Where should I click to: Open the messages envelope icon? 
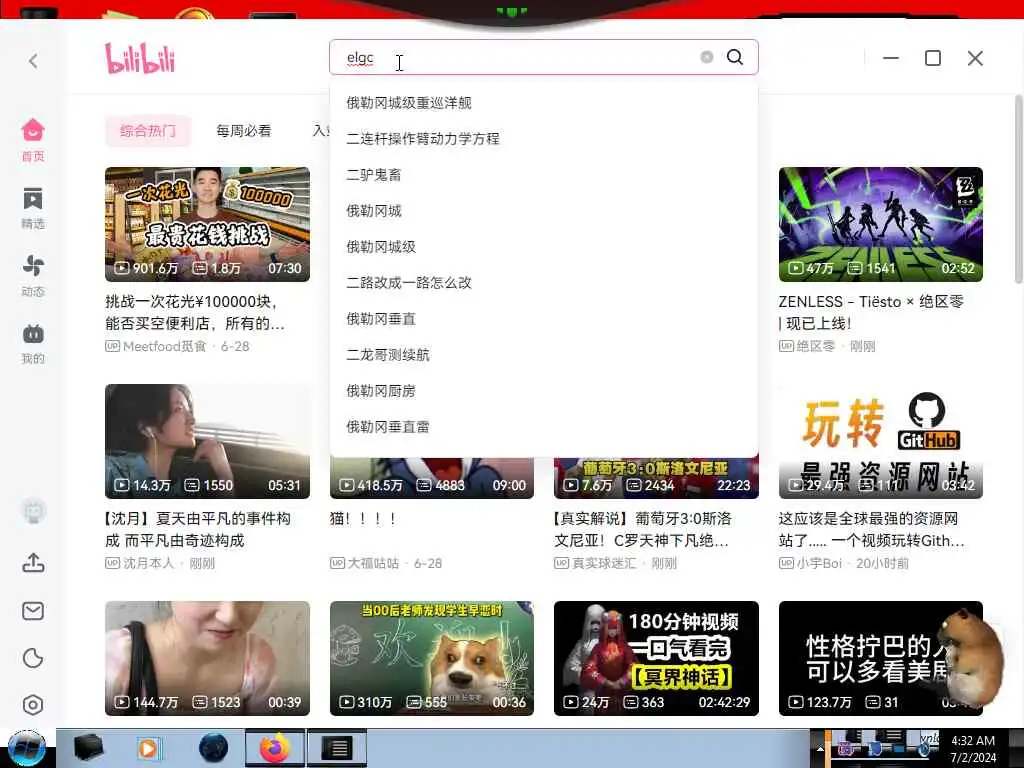(x=33, y=611)
